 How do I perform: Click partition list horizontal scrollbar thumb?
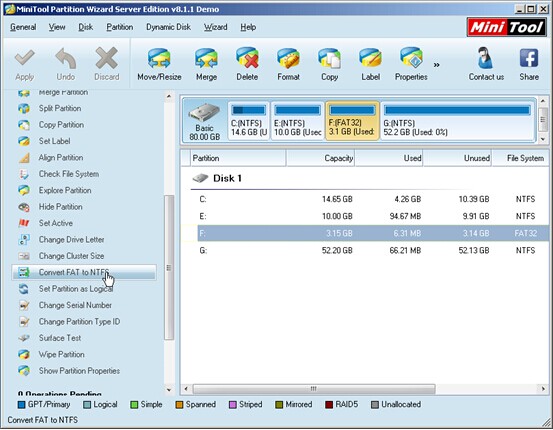(314, 389)
